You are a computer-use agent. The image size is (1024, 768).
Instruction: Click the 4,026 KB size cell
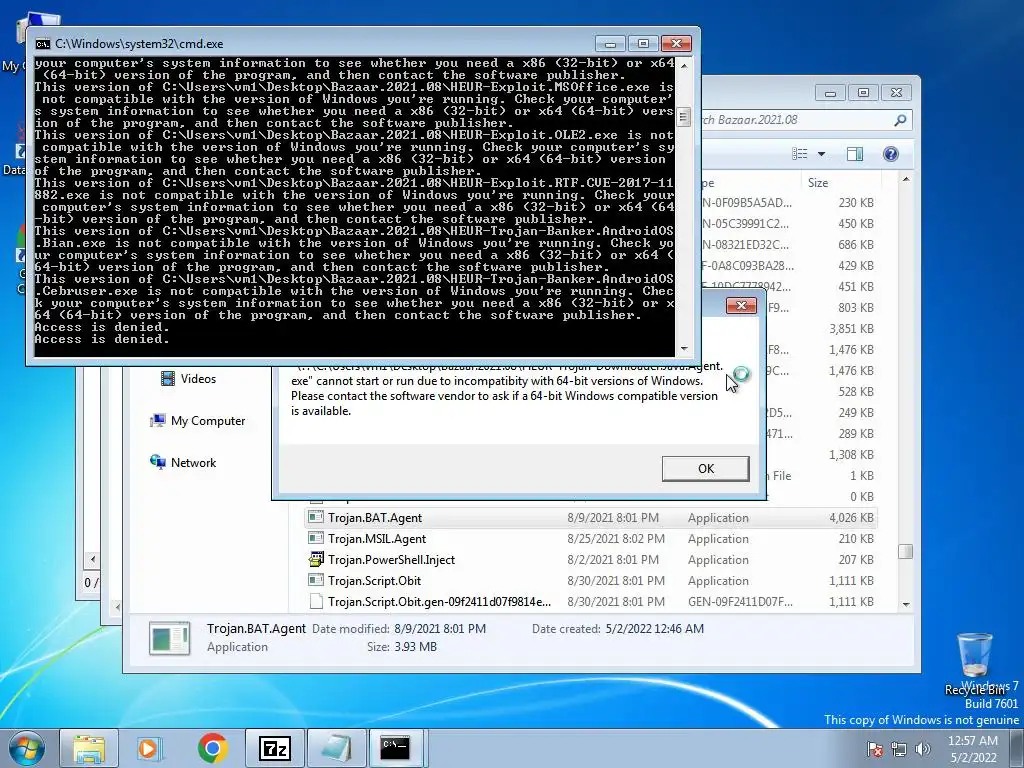click(851, 518)
